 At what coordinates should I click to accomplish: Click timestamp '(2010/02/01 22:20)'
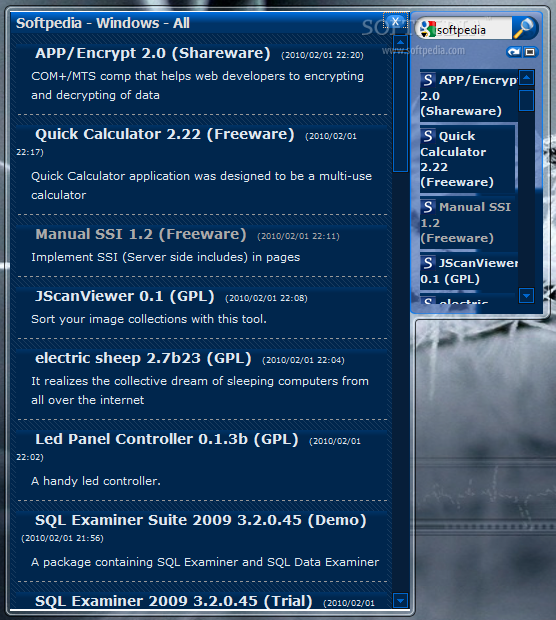coord(322,55)
